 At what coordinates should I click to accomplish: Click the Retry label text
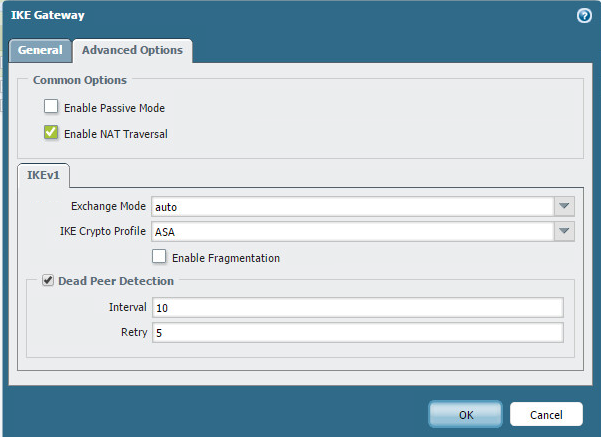pyautogui.click(x=133, y=332)
